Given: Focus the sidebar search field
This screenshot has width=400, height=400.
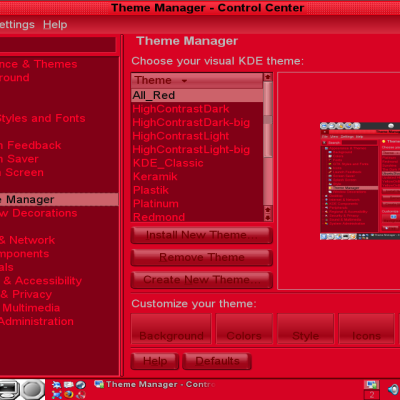Looking at the screenshot, I should tap(57, 45).
